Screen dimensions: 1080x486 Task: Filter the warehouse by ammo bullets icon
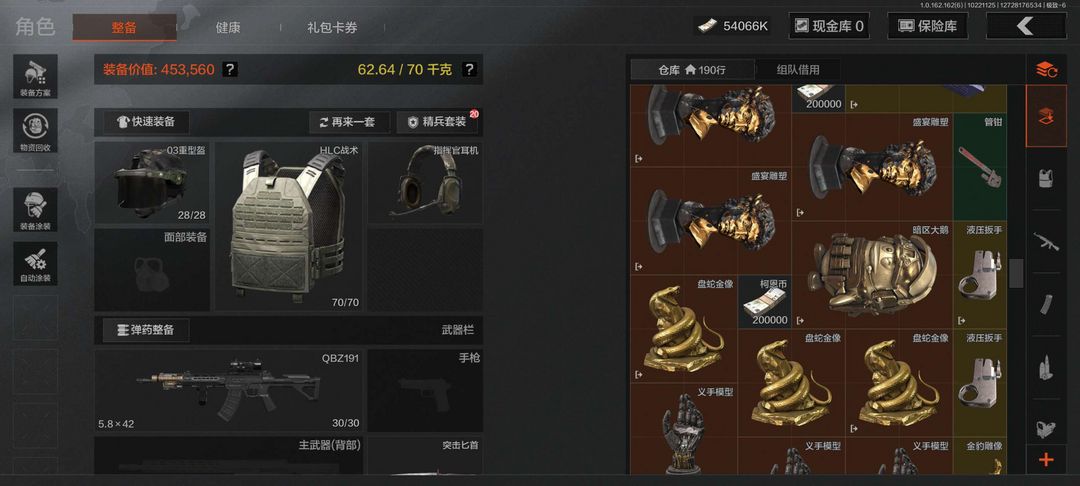1046,368
